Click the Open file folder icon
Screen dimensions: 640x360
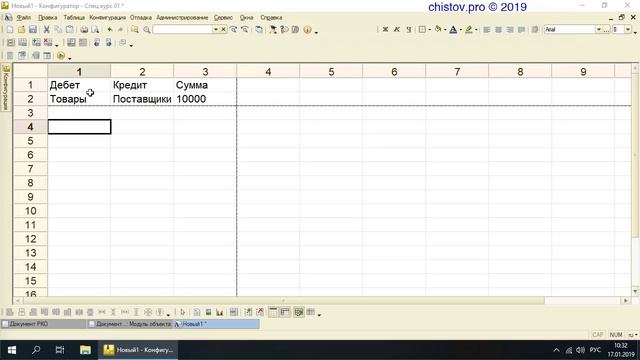(21, 29)
